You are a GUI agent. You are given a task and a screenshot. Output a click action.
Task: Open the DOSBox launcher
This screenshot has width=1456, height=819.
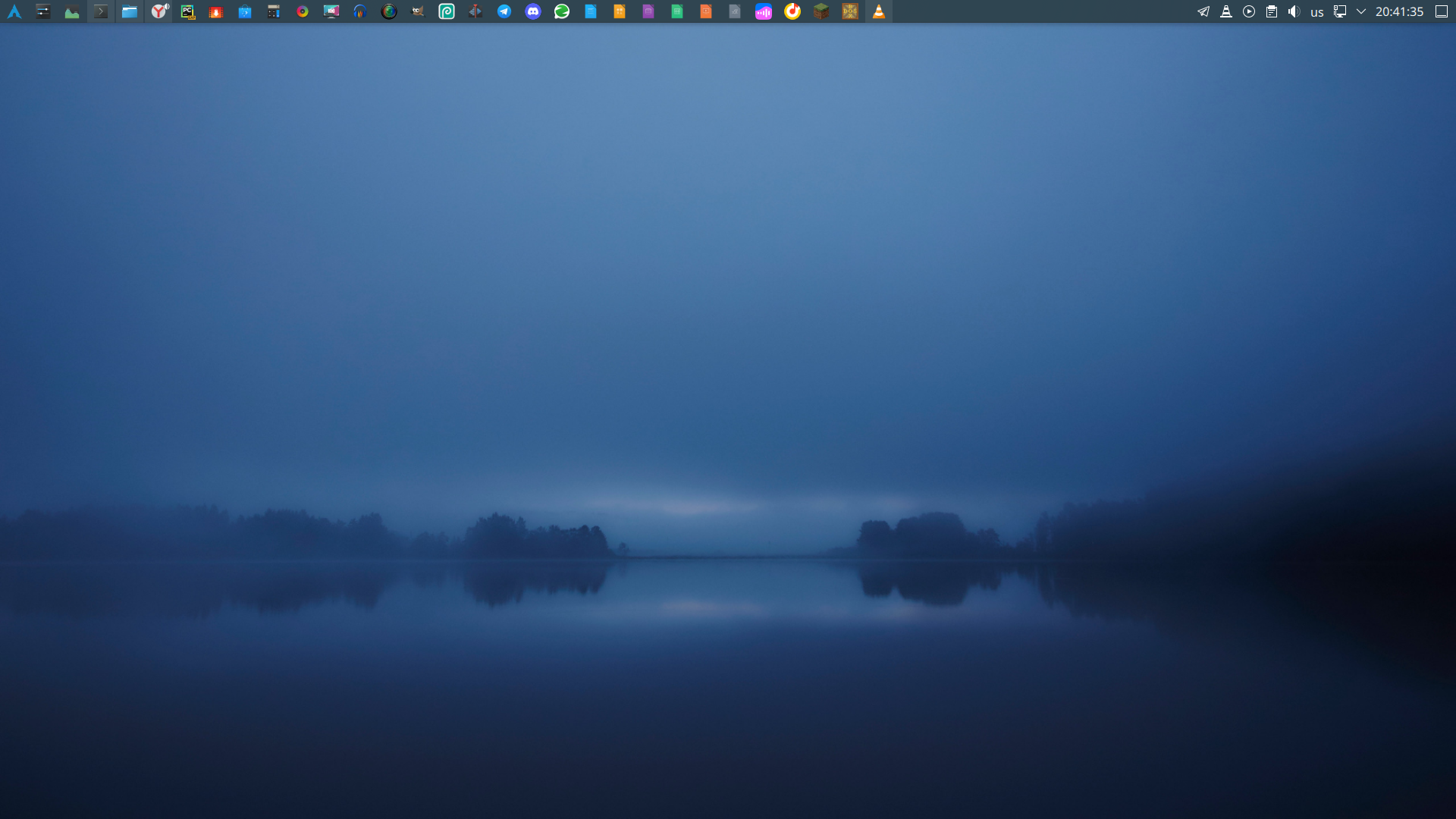click(850, 11)
